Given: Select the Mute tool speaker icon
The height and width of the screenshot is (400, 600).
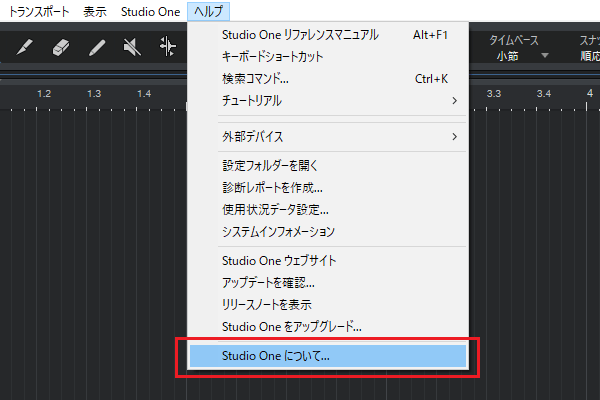Looking at the screenshot, I should coord(132,47).
